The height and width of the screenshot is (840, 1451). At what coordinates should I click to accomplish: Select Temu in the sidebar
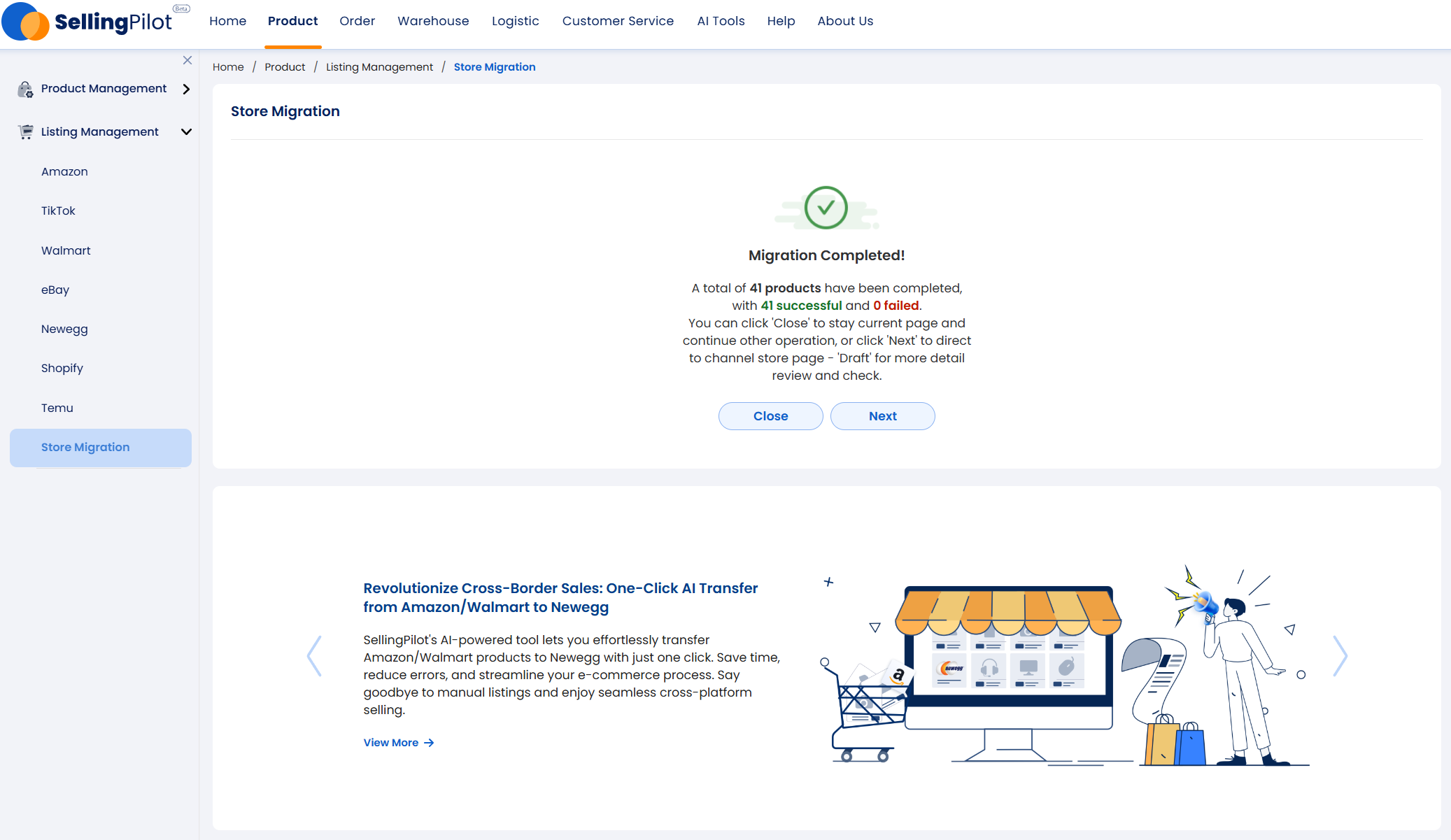tap(57, 408)
